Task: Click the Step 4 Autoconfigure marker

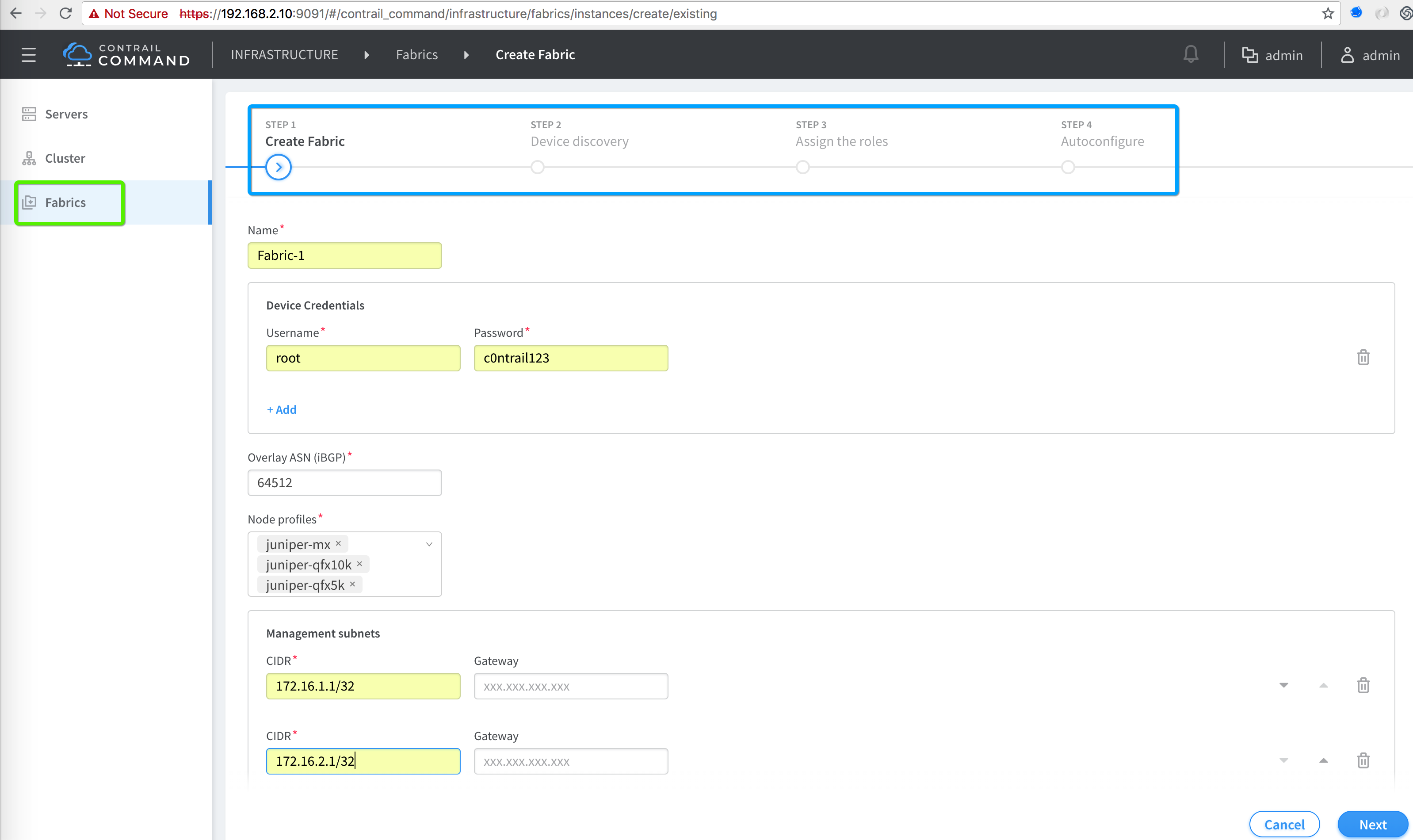Action: click(x=1068, y=167)
